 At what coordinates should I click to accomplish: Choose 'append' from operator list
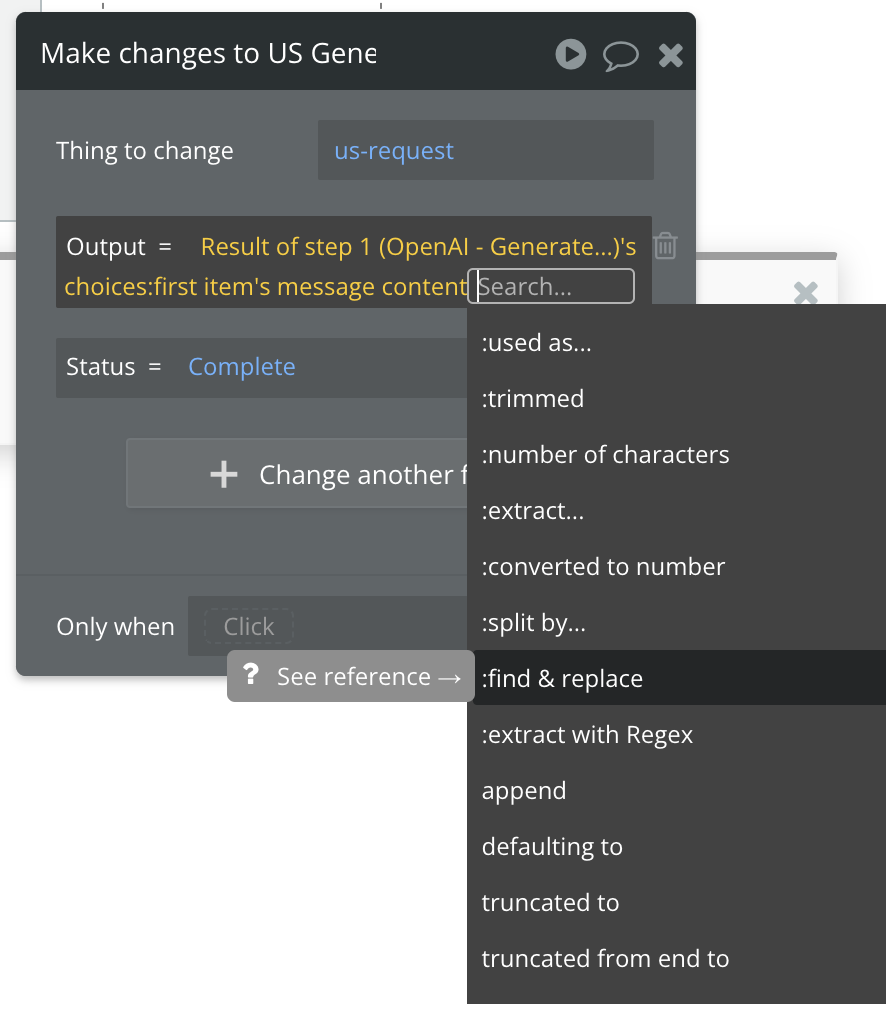click(x=524, y=791)
